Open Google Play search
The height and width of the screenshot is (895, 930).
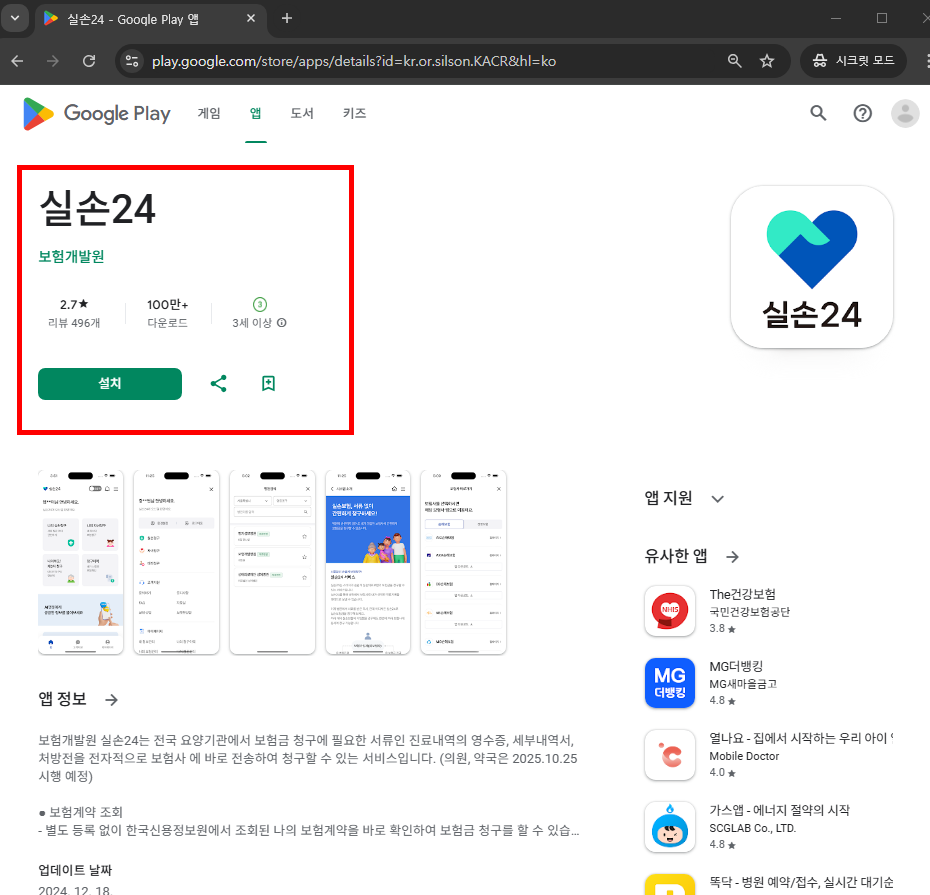(x=818, y=113)
